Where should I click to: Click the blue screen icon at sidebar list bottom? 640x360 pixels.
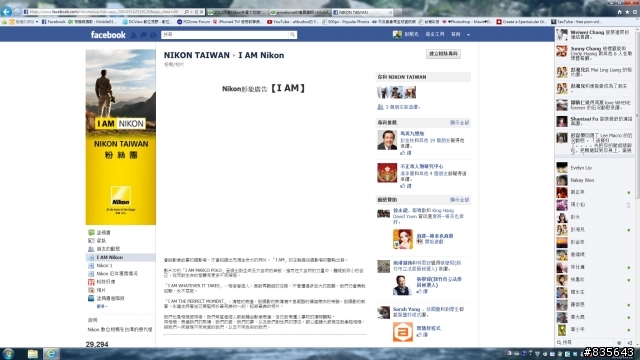coord(91,298)
